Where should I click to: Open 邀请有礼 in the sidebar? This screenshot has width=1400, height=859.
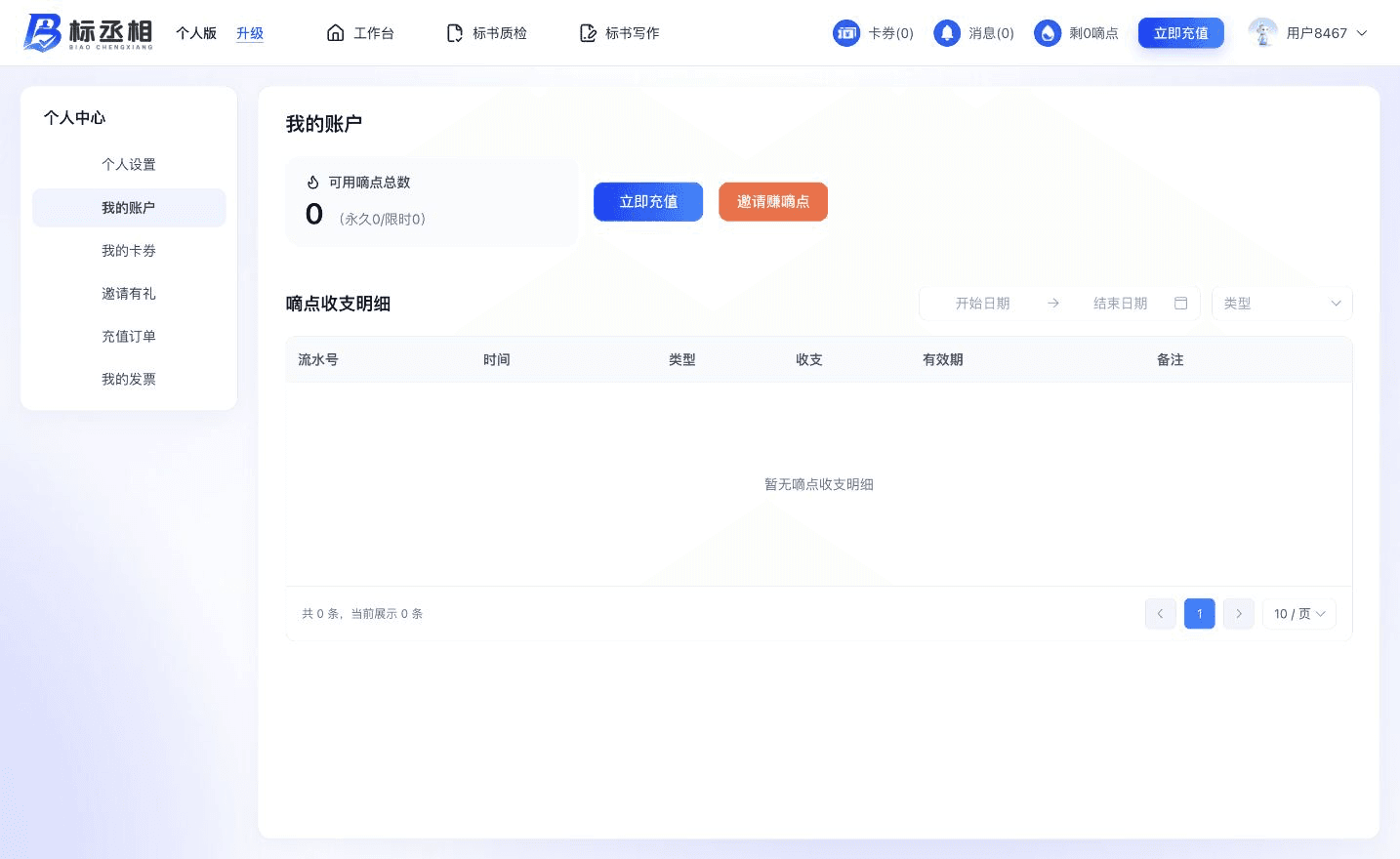[129, 294]
